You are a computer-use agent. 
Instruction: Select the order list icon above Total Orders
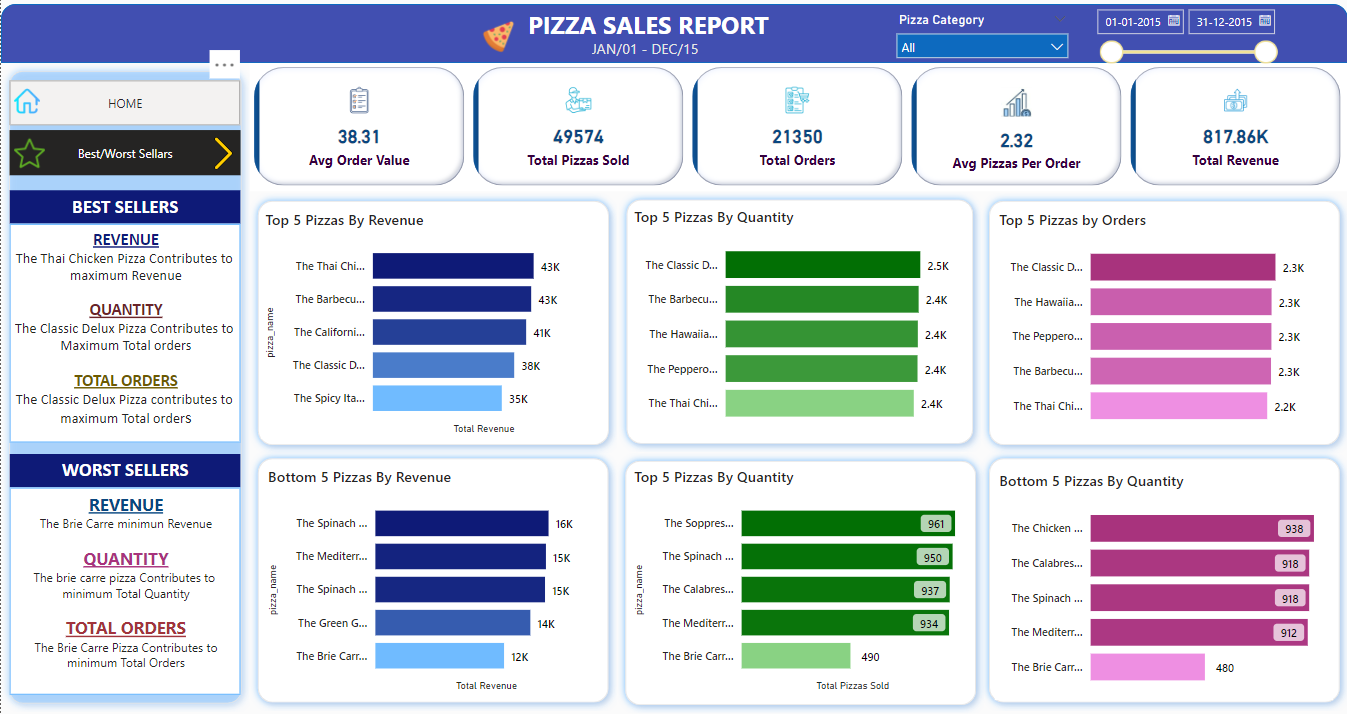(x=796, y=100)
